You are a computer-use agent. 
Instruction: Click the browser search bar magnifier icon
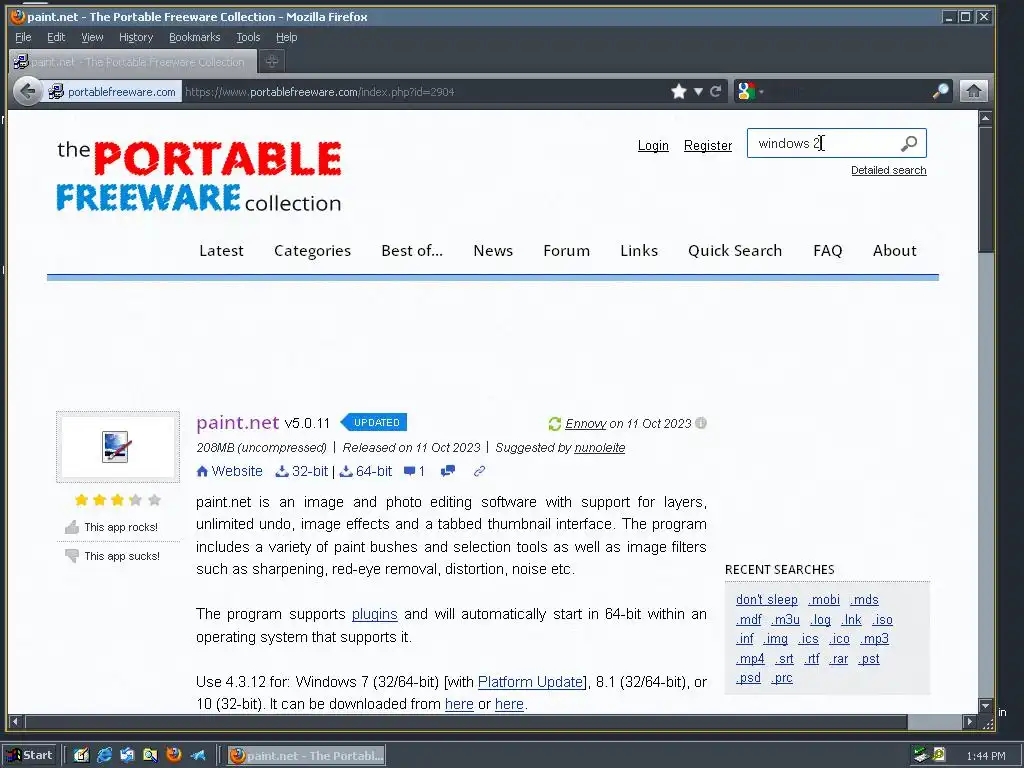click(940, 91)
